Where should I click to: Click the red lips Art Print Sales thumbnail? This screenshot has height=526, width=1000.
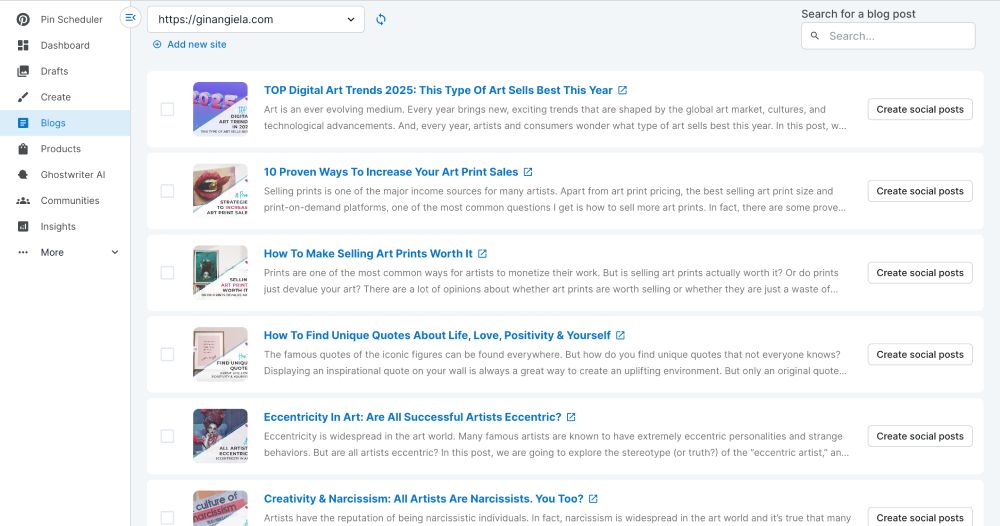coord(220,190)
